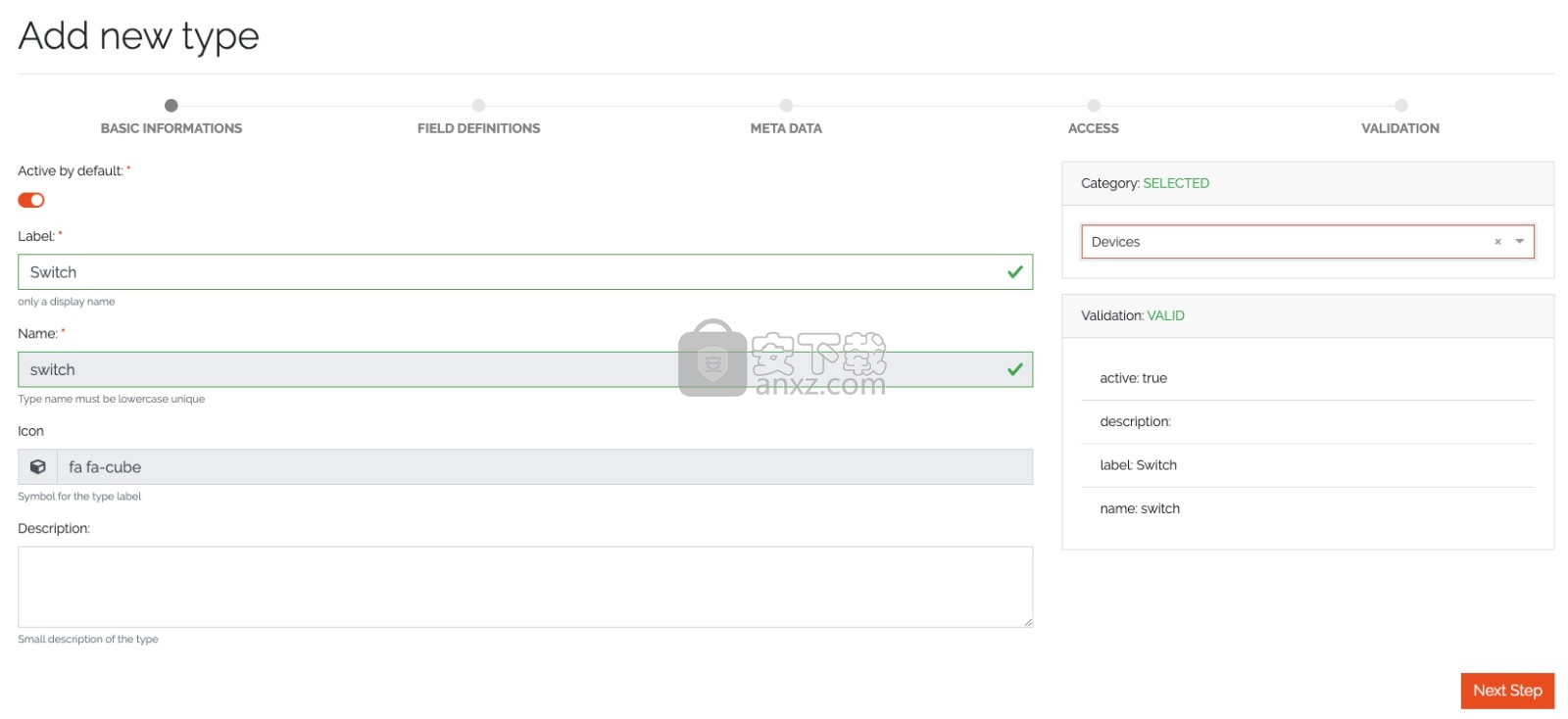1568x719 pixels.
Task: Go to Basic Informations step
Action: [x=171, y=118]
